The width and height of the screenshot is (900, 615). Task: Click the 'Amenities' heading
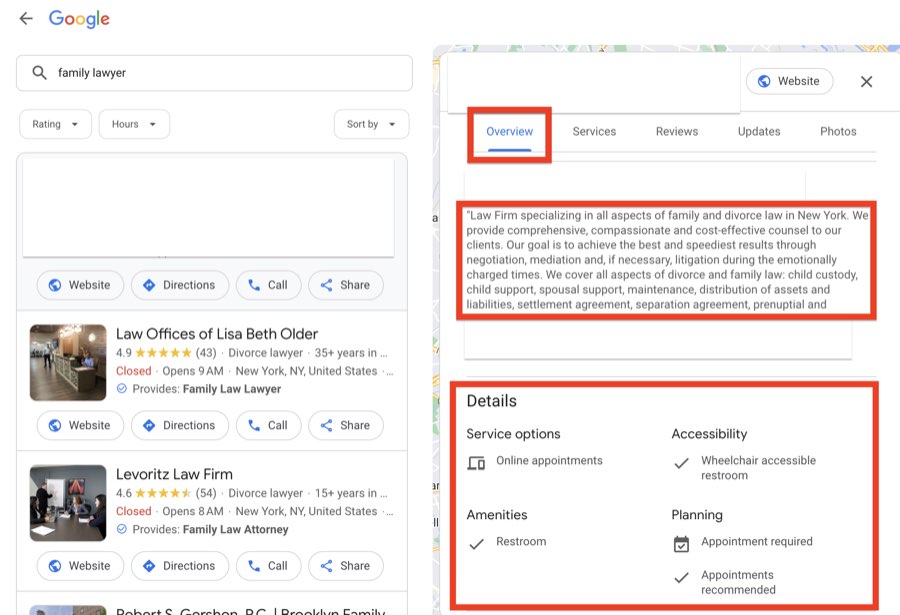(496, 515)
